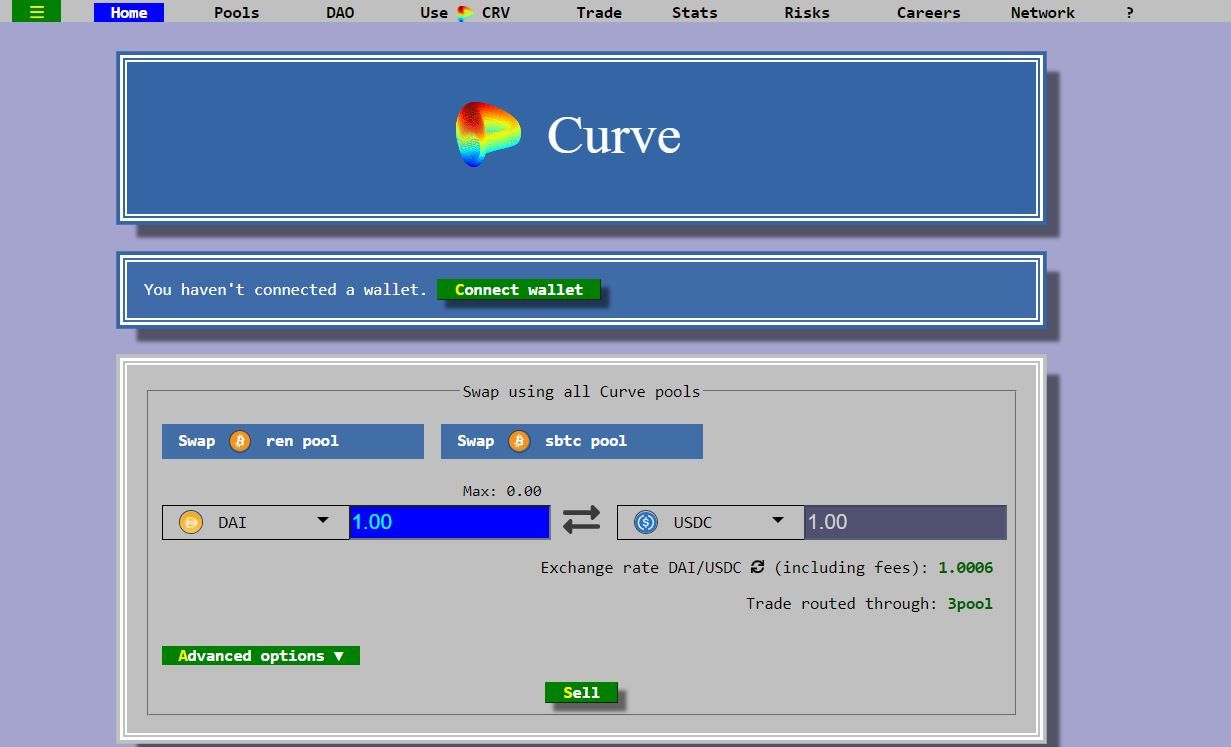Open the USDC token dropdown
The image size is (1231, 747).
pos(777,521)
